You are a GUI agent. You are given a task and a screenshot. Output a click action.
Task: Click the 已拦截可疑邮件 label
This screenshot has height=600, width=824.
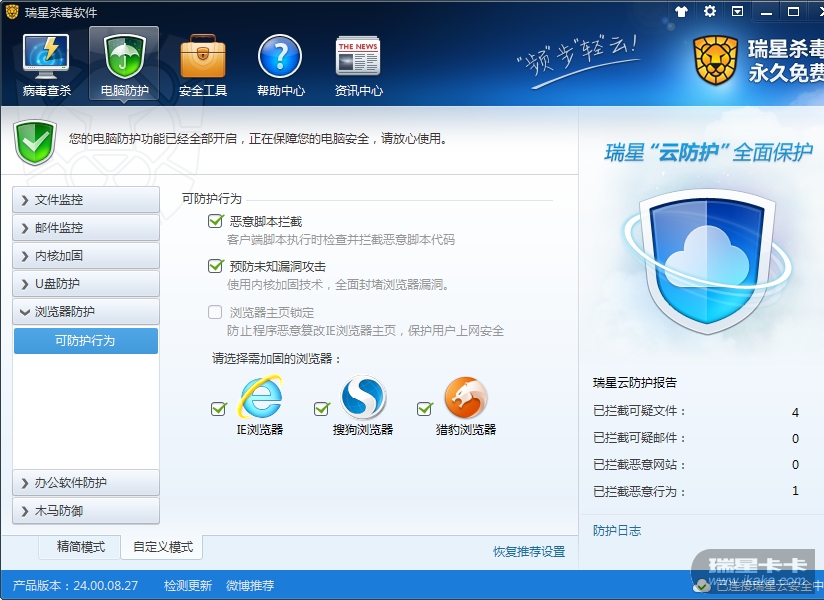pos(638,438)
